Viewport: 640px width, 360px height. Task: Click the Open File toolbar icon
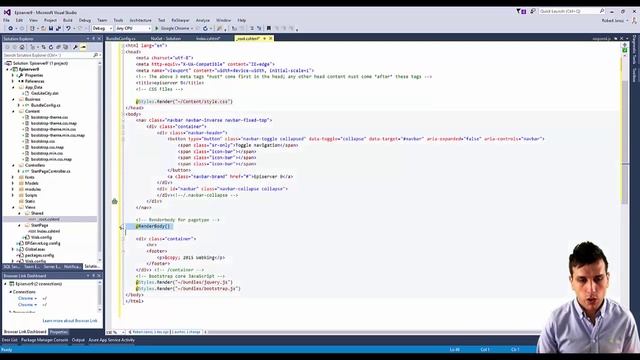click(43, 29)
